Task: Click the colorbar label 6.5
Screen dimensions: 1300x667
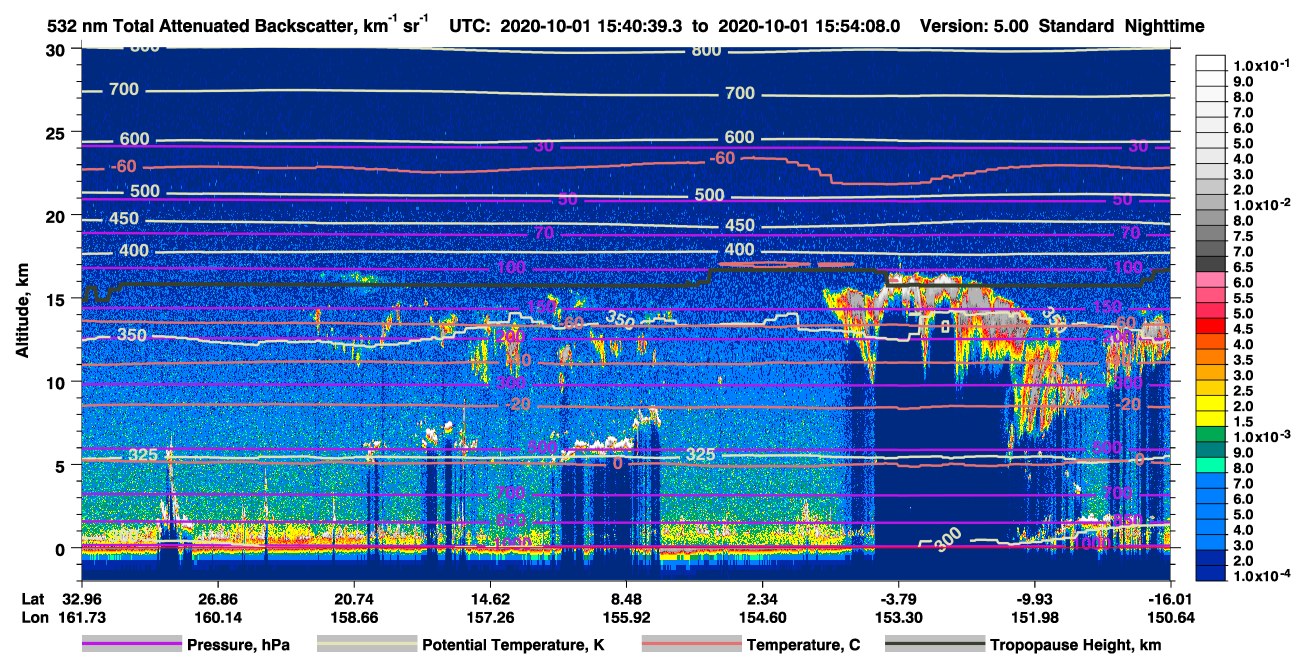Action: click(1243, 268)
